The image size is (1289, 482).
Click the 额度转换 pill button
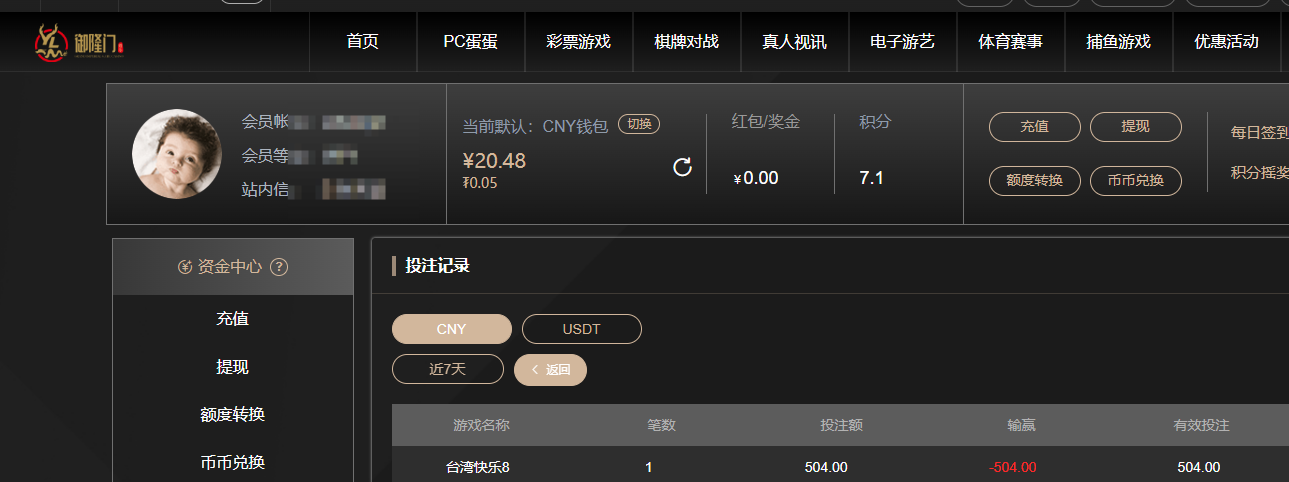coord(1035,181)
